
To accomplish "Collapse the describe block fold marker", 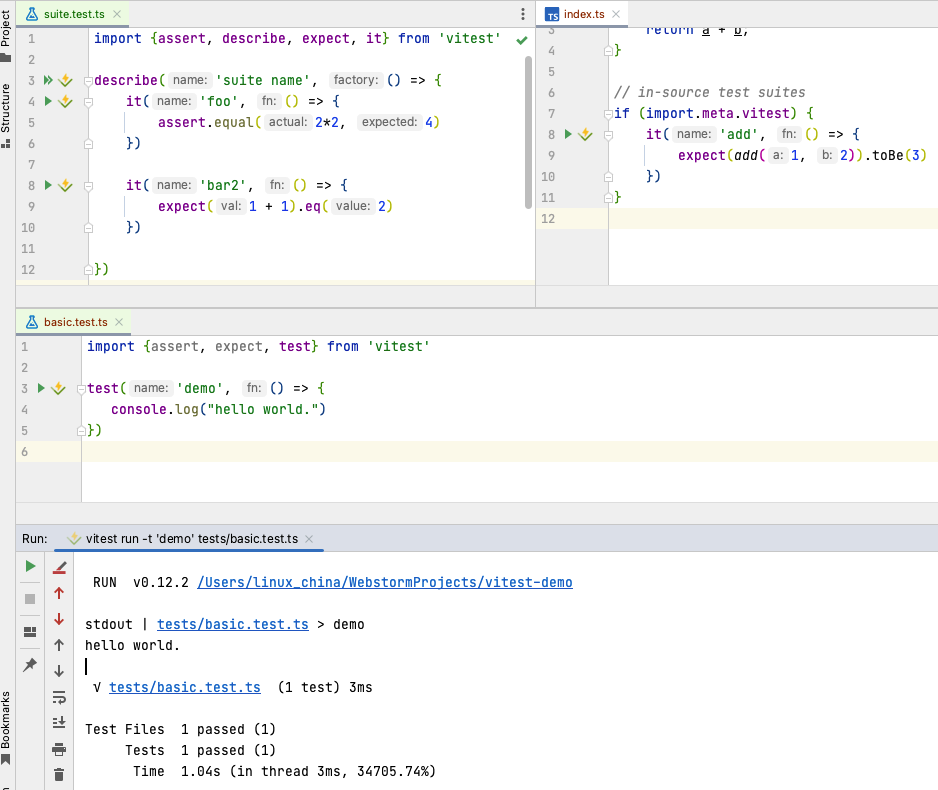I will pyautogui.click(x=89, y=81).
